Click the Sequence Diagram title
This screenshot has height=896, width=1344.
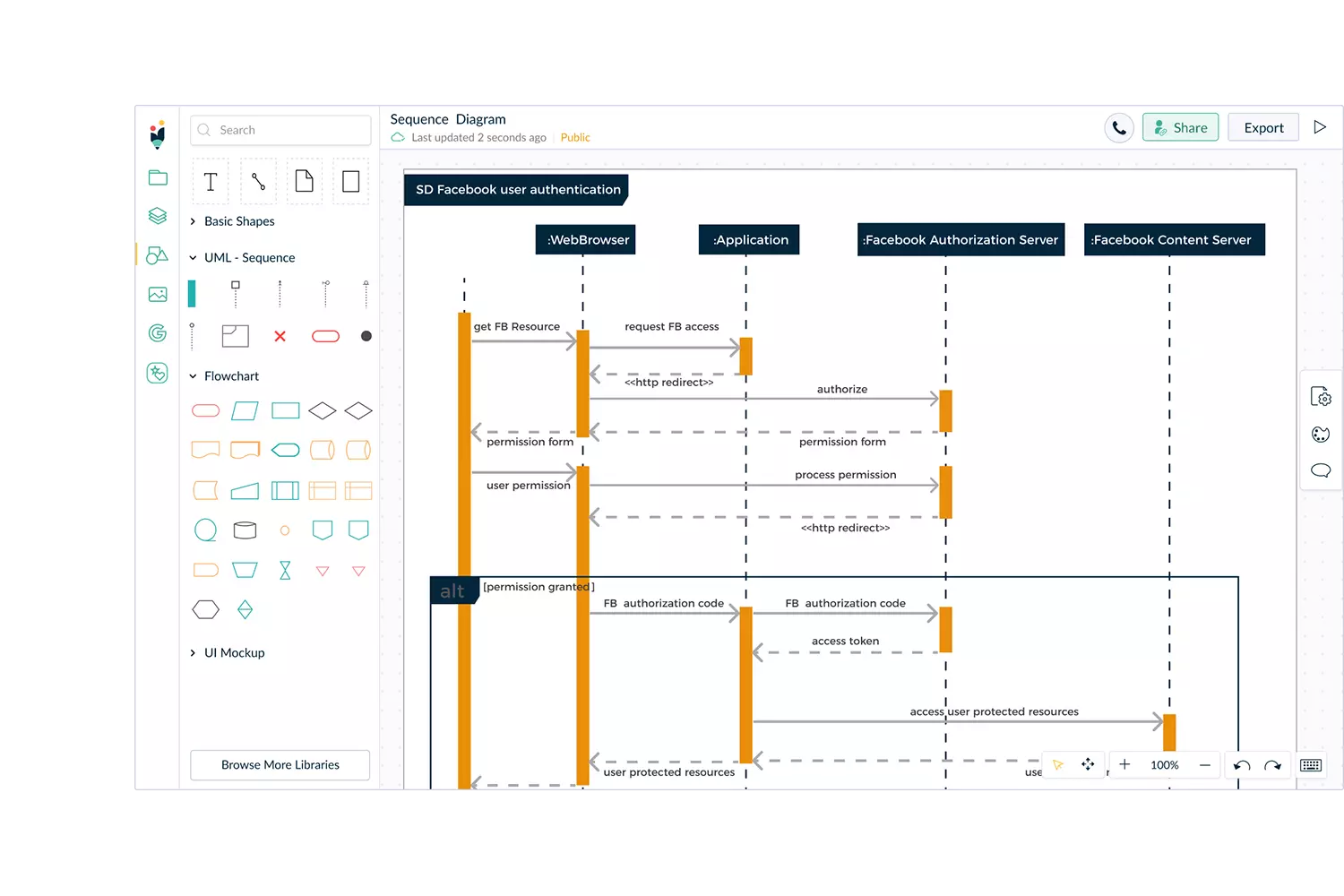tap(448, 119)
